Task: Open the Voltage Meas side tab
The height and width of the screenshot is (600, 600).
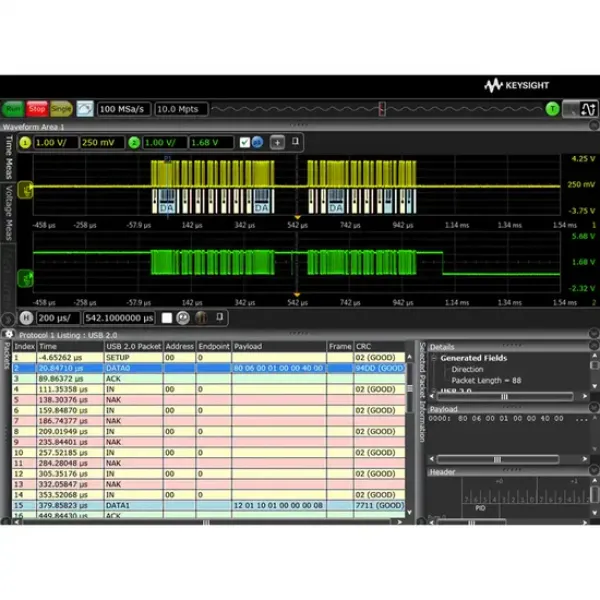Action: click(x=8, y=213)
